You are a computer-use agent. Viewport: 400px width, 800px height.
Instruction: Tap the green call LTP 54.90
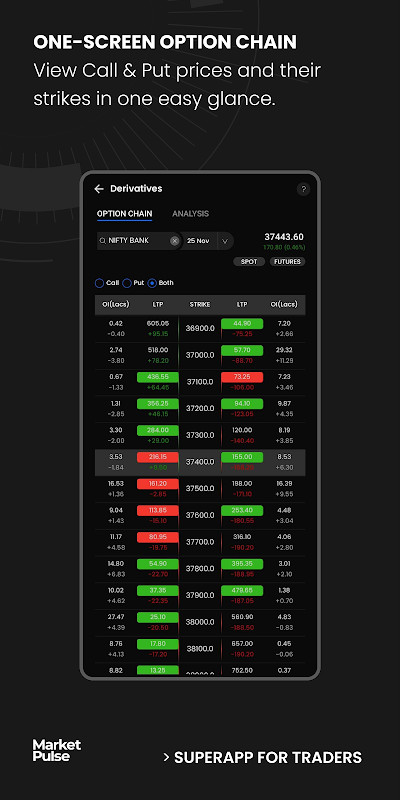158,564
